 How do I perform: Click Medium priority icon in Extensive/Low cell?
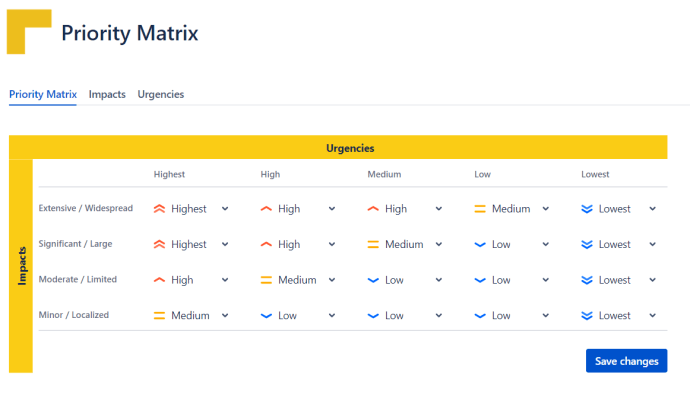point(480,209)
